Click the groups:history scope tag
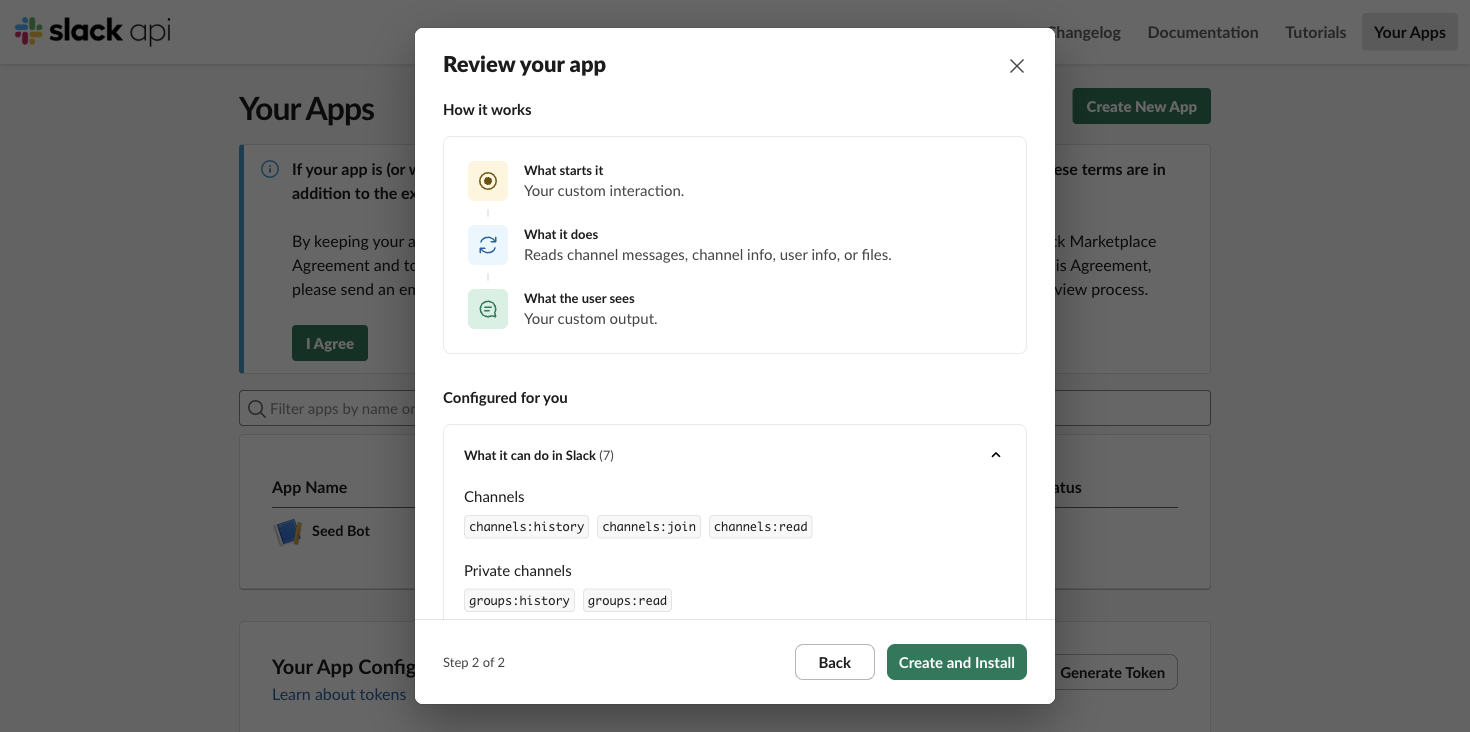 520,600
